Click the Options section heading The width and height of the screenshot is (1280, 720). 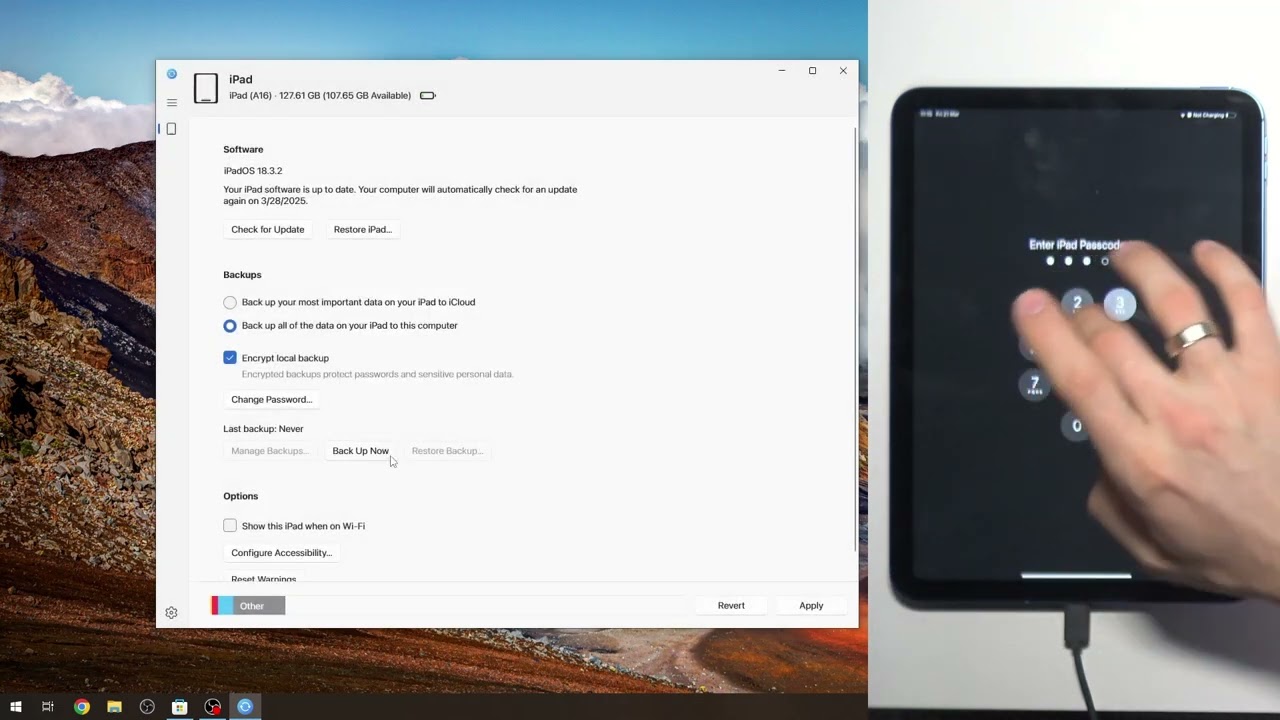tap(241, 496)
